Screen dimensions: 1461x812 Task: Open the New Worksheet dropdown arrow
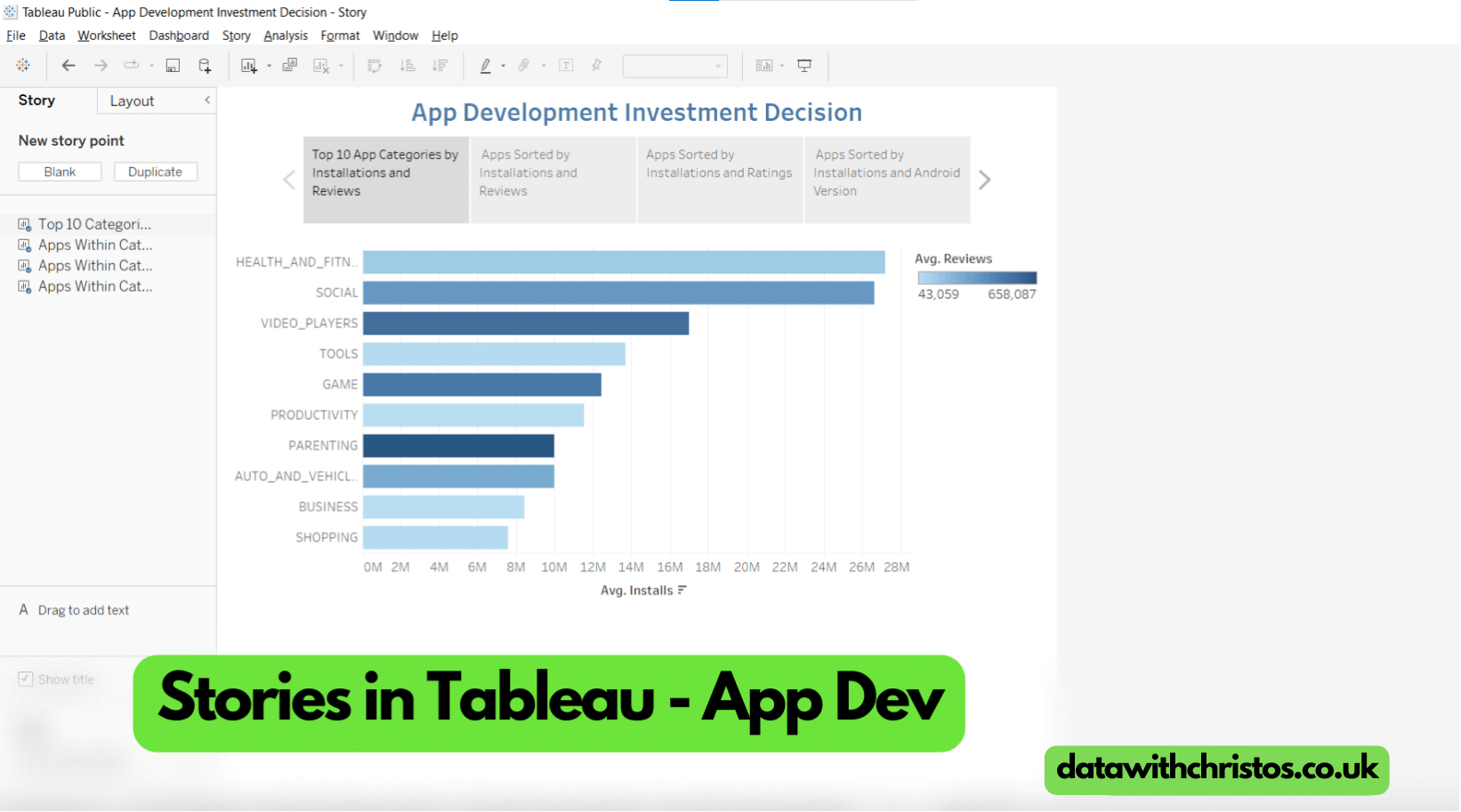[268, 65]
